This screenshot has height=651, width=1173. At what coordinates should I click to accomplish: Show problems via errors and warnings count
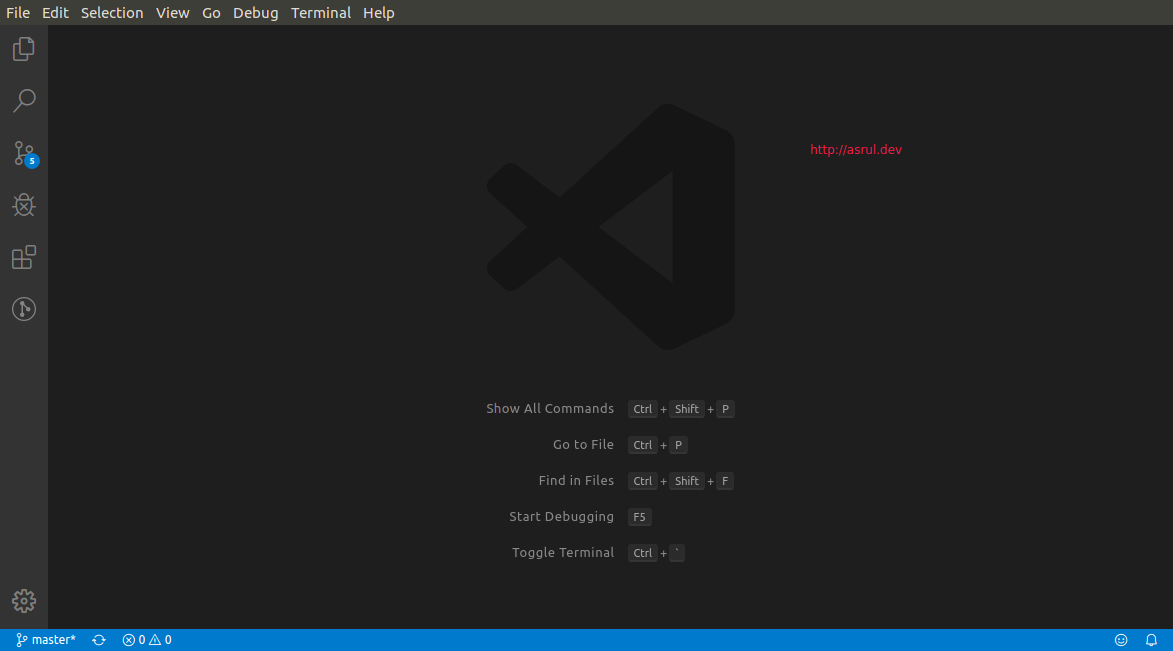click(147, 640)
